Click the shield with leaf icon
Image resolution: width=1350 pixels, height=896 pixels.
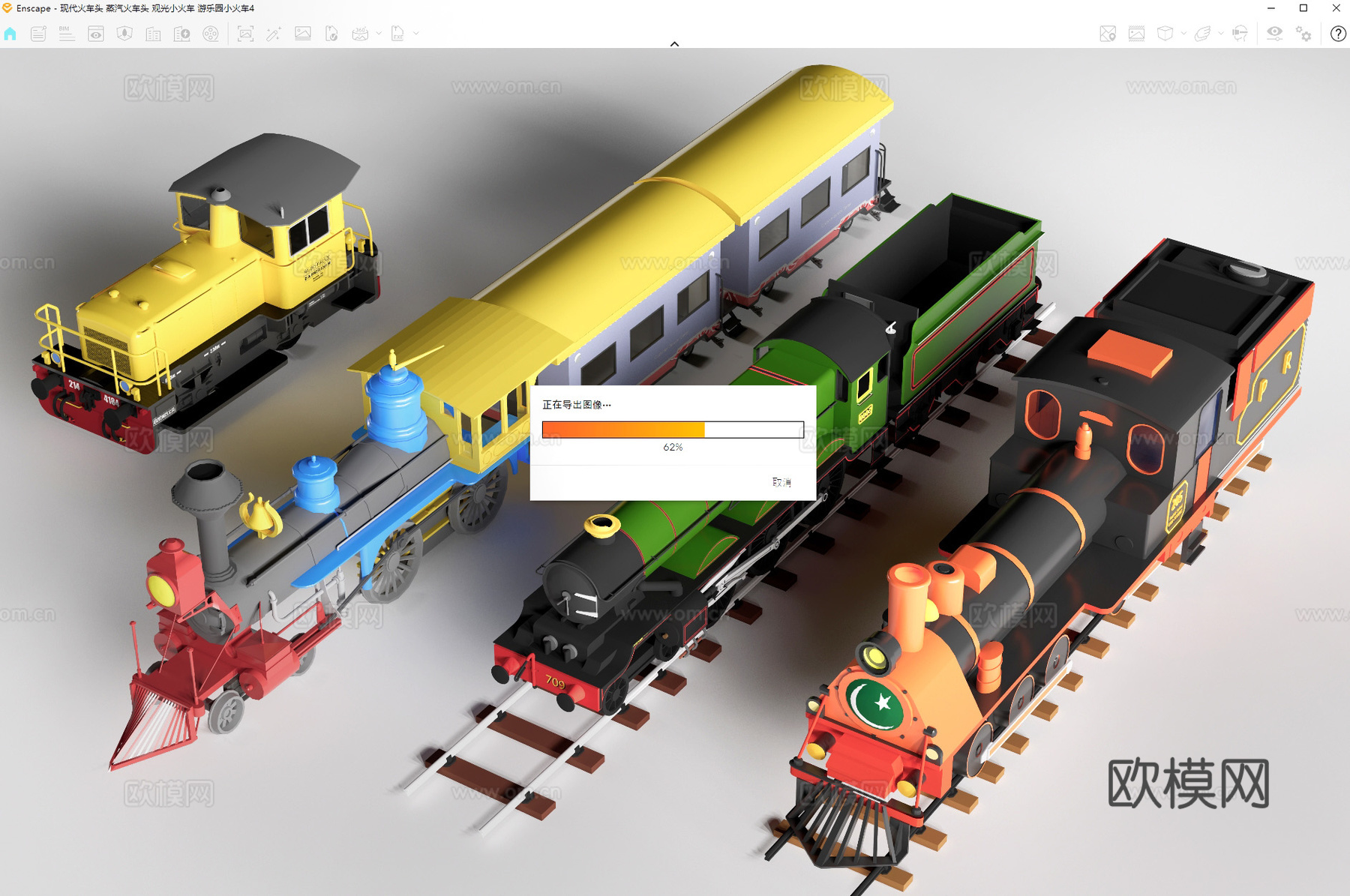click(x=124, y=34)
